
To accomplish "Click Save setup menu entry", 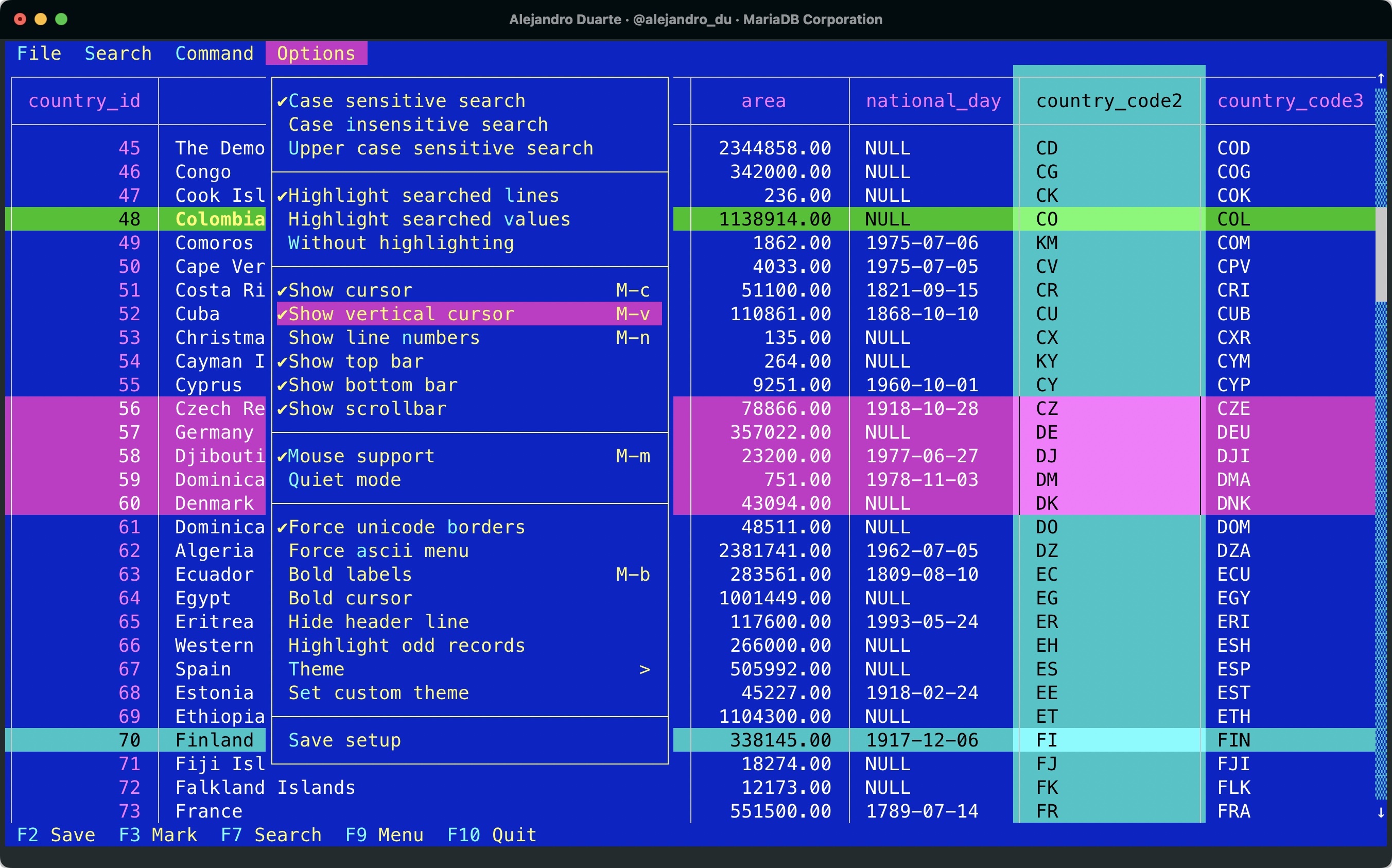I will coord(344,740).
